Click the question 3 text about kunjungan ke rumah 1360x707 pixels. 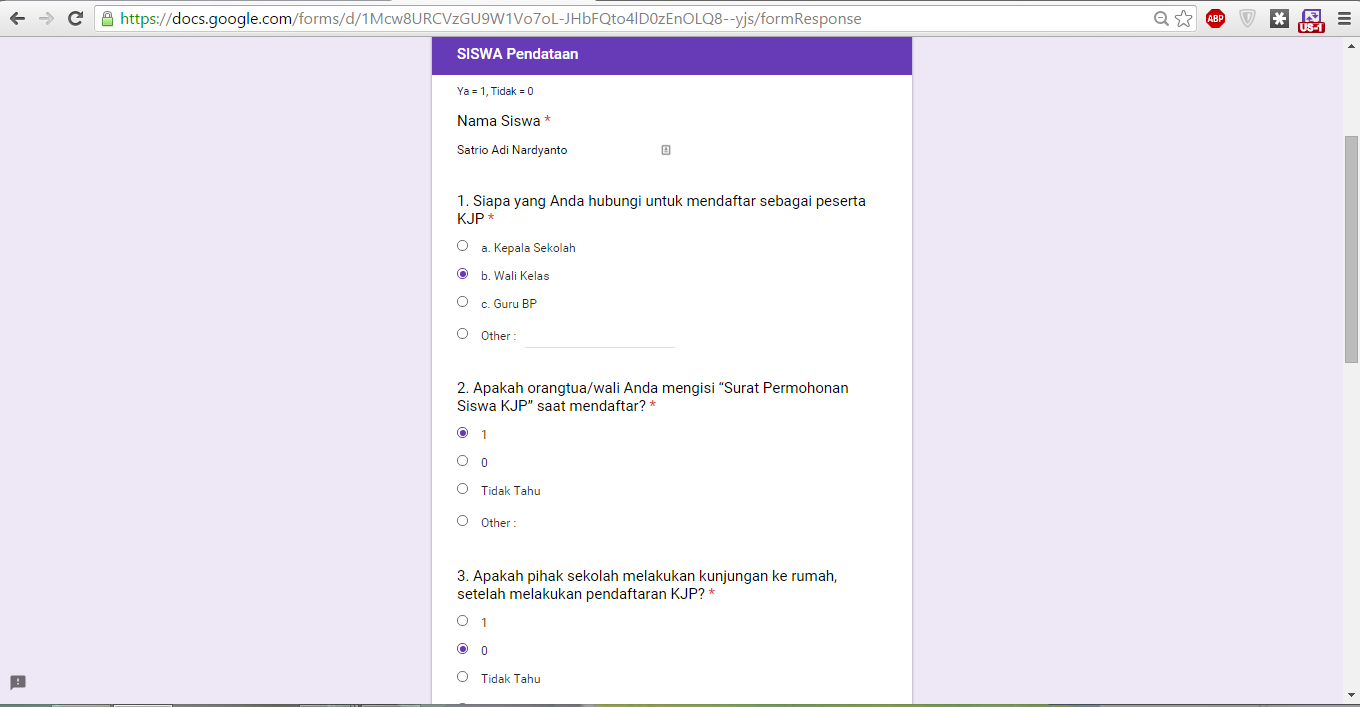pyautogui.click(x=647, y=585)
